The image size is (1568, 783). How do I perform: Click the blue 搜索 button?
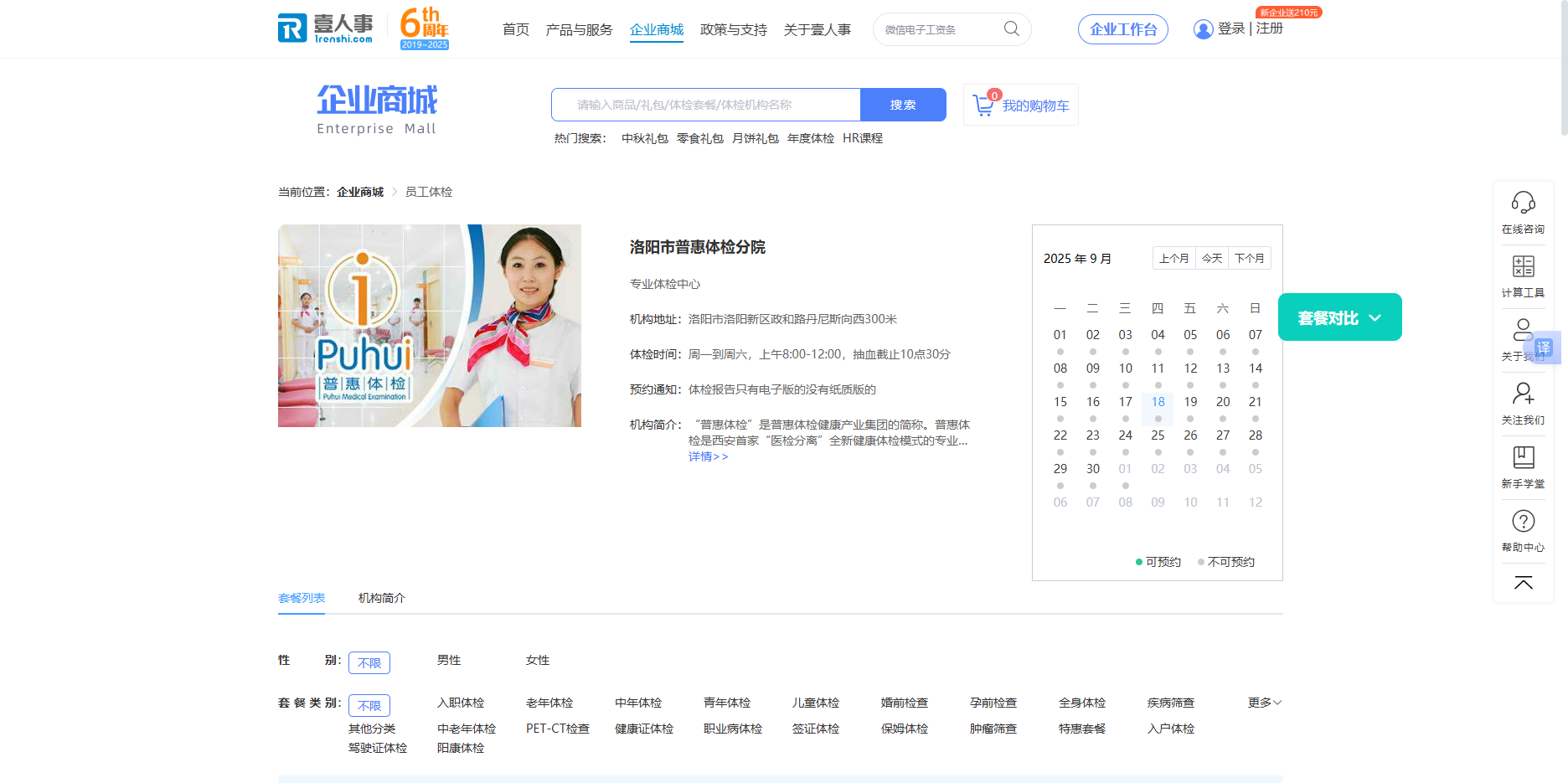(x=903, y=105)
